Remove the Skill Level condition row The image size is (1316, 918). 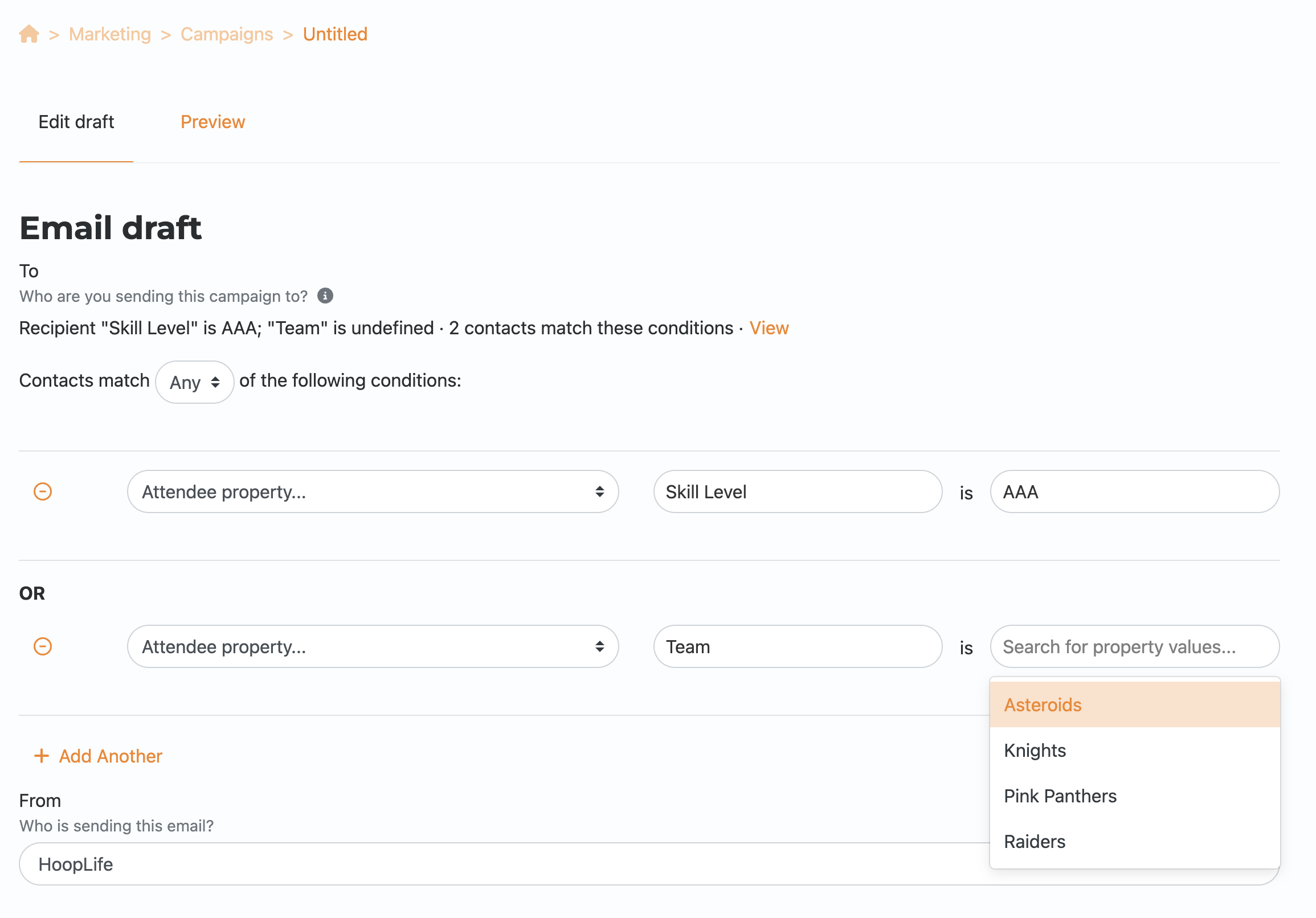click(x=42, y=491)
